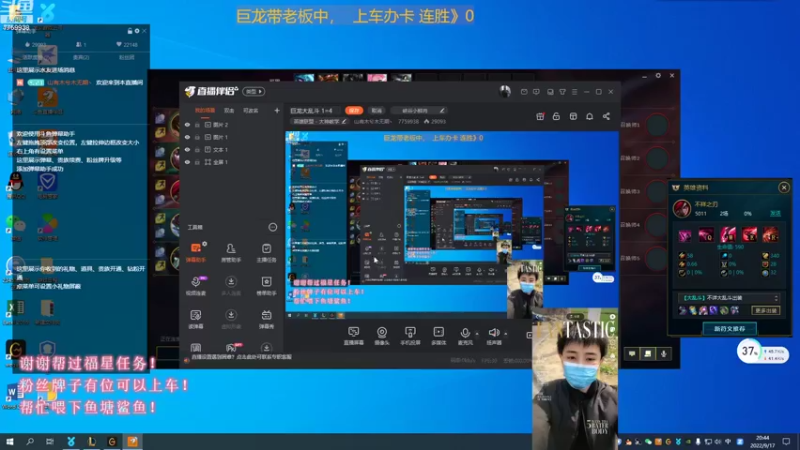The width and height of the screenshot is (800, 450).
Task: Click the League client bottom microphone icon
Action: click(664, 354)
